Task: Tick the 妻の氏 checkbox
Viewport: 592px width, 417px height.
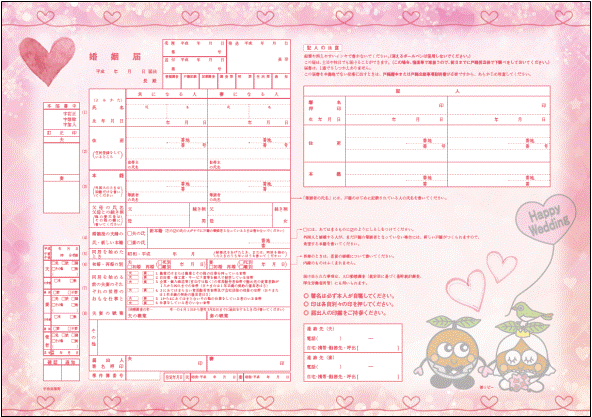Action: [130, 242]
